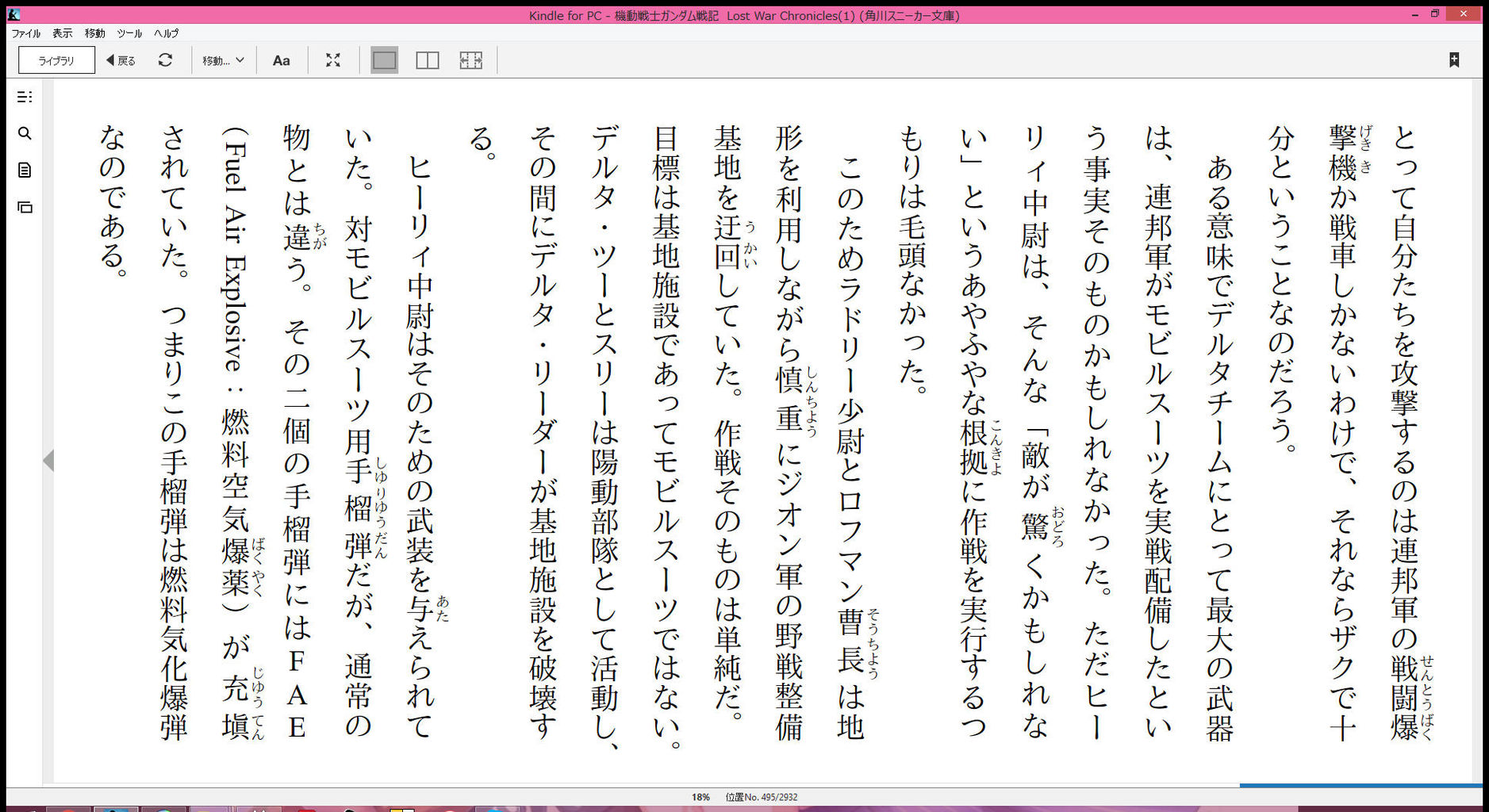1489x812 pixels.
Task: Open the Aa font settings
Action: [x=282, y=60]
